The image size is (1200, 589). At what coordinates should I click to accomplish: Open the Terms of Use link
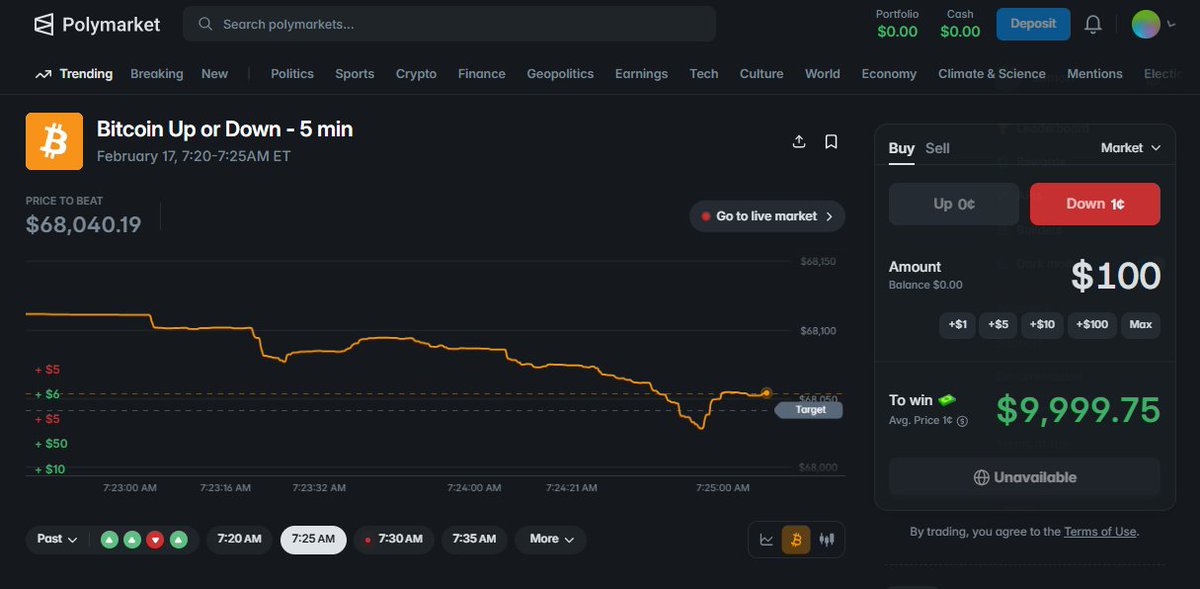[1100, 532]
